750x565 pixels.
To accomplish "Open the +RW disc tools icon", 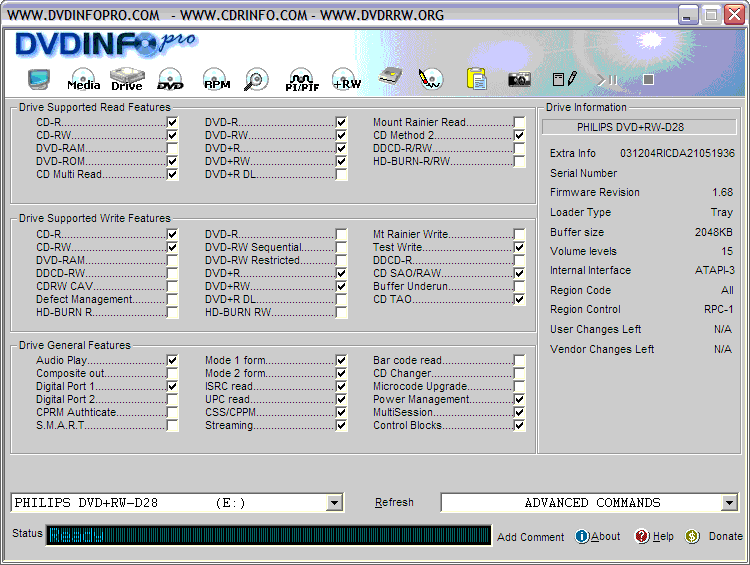I will click(x=347, y=79).
